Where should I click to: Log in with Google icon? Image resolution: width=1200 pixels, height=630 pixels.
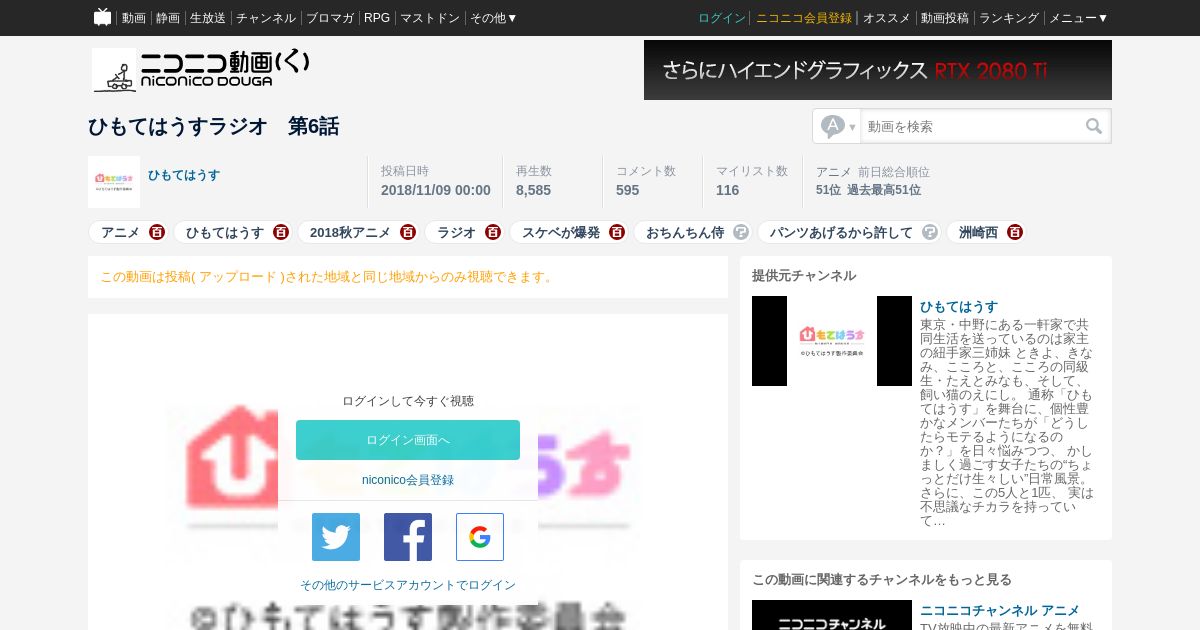[x=480, y=537]
